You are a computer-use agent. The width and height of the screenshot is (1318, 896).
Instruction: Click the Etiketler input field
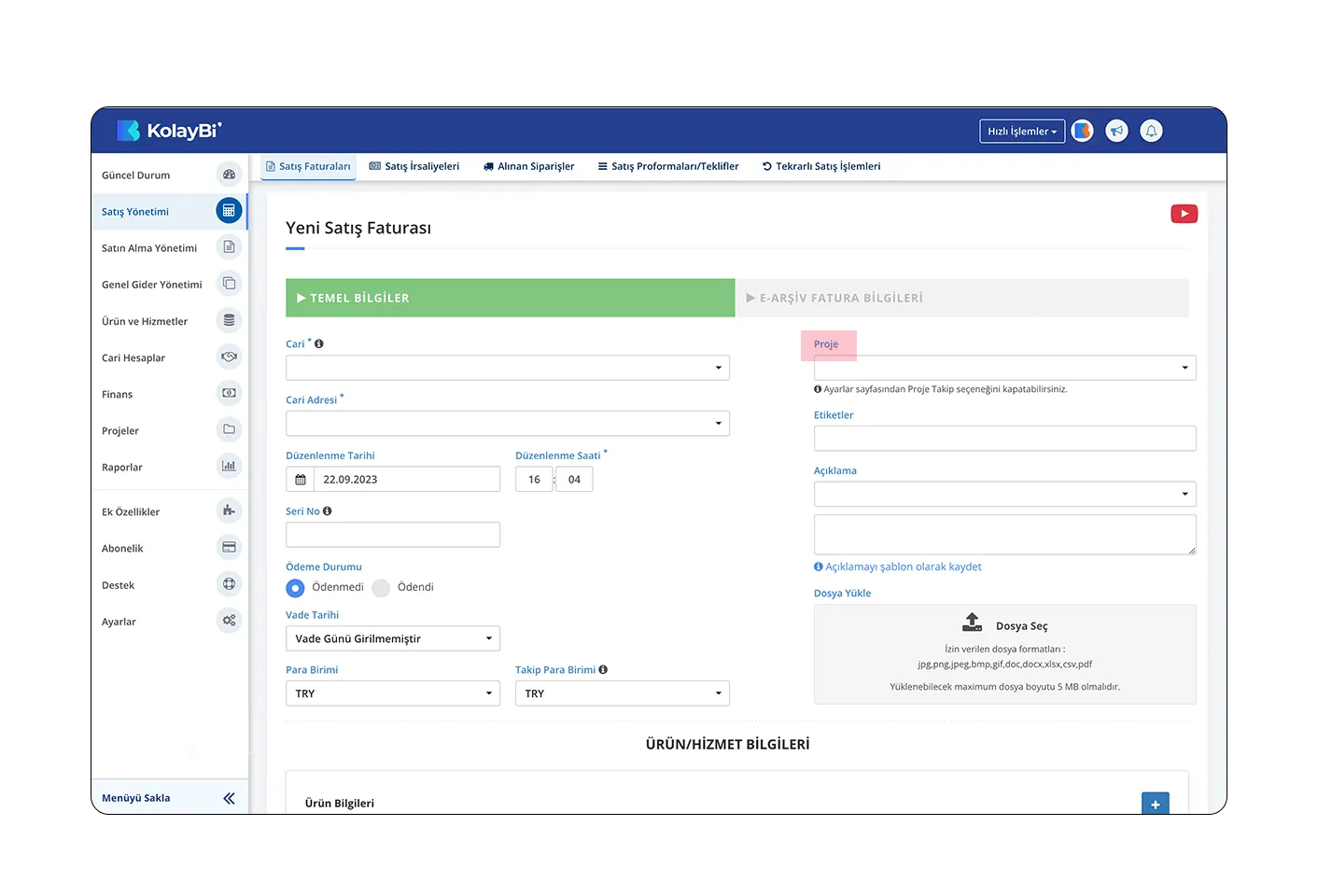tap(1004, 439)
